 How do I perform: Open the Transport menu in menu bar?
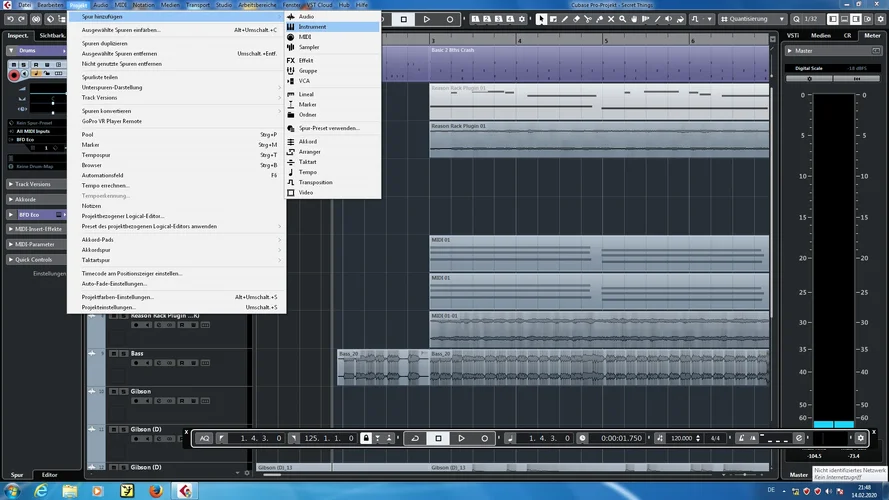point(198,5)
